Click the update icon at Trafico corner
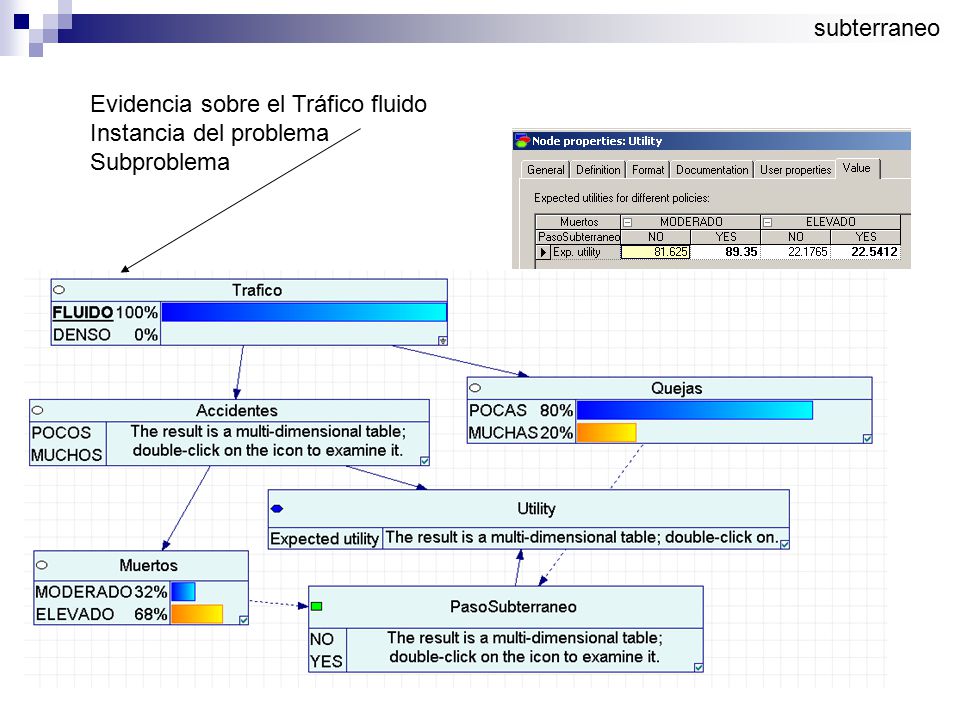 coord(443,340)
